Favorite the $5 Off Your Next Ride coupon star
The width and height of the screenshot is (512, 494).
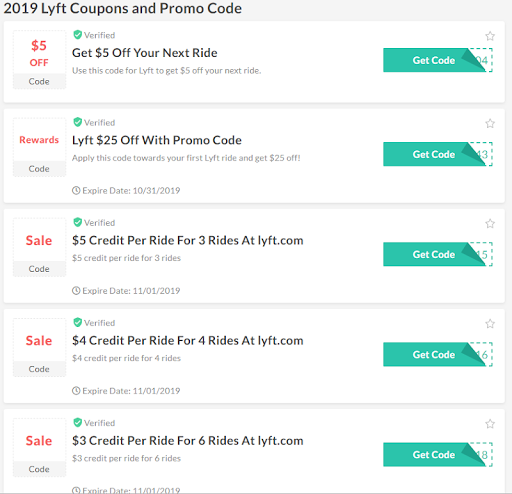(490, 36)
